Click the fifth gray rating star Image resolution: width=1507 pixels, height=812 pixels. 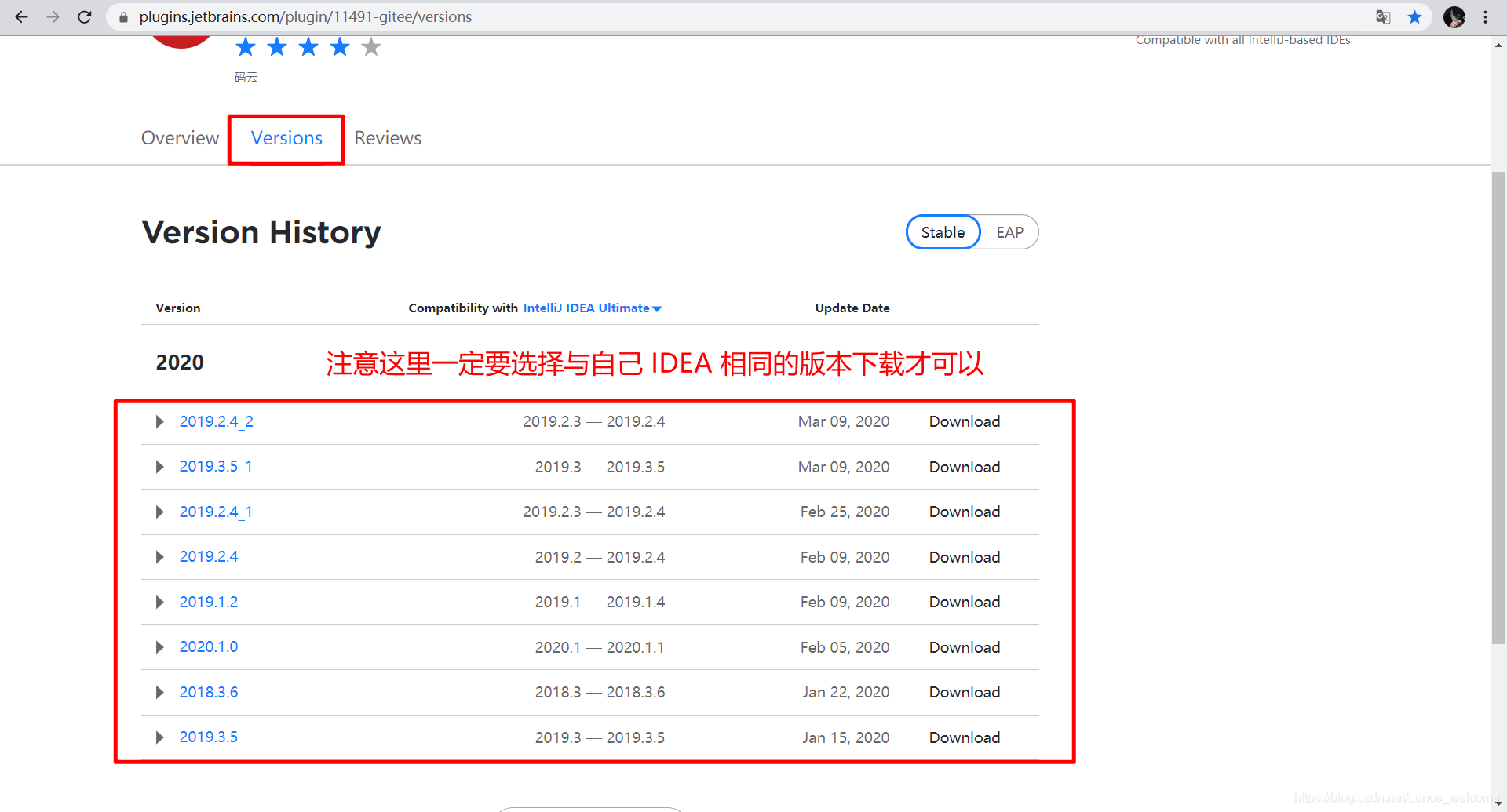371,47
